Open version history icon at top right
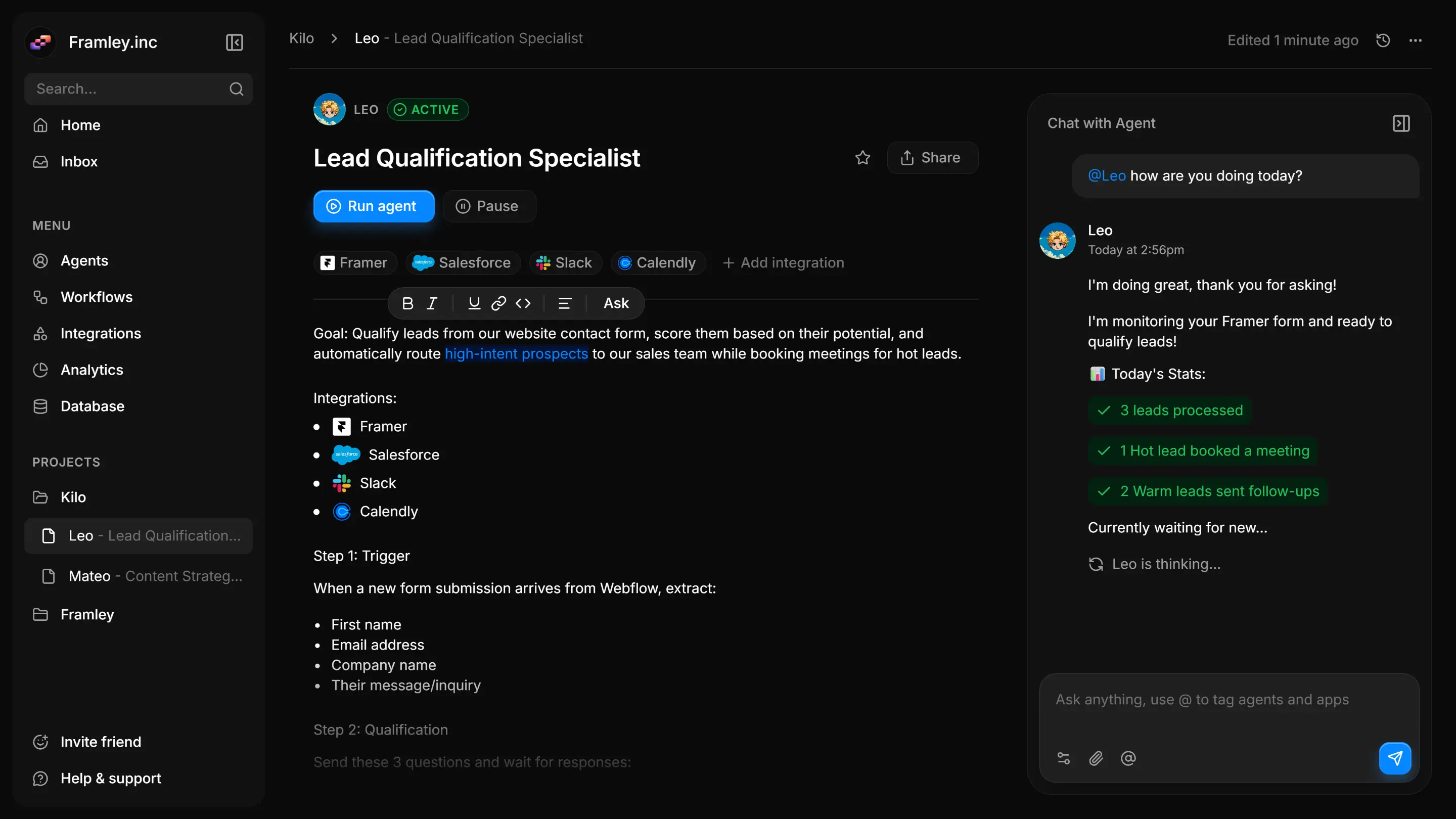Viewport: 1456px width, 819px height. (1383, 39)
